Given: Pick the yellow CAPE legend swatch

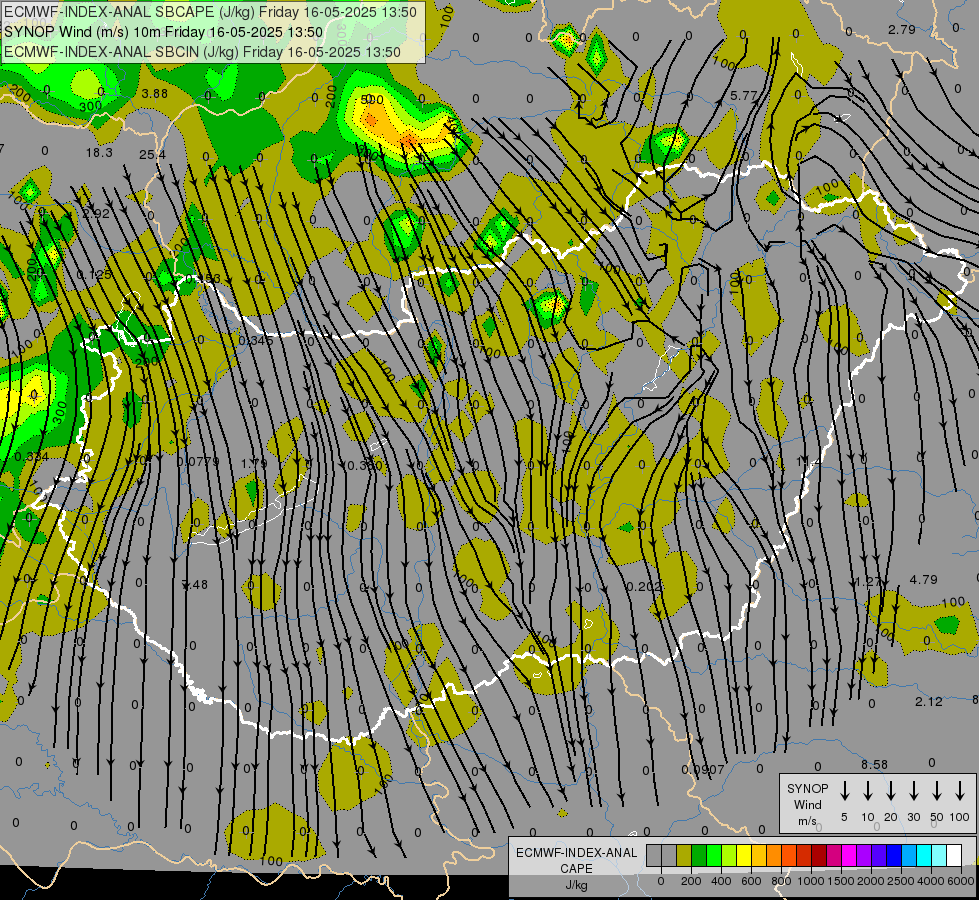Looking at the screenshot, I should (744, 855).
